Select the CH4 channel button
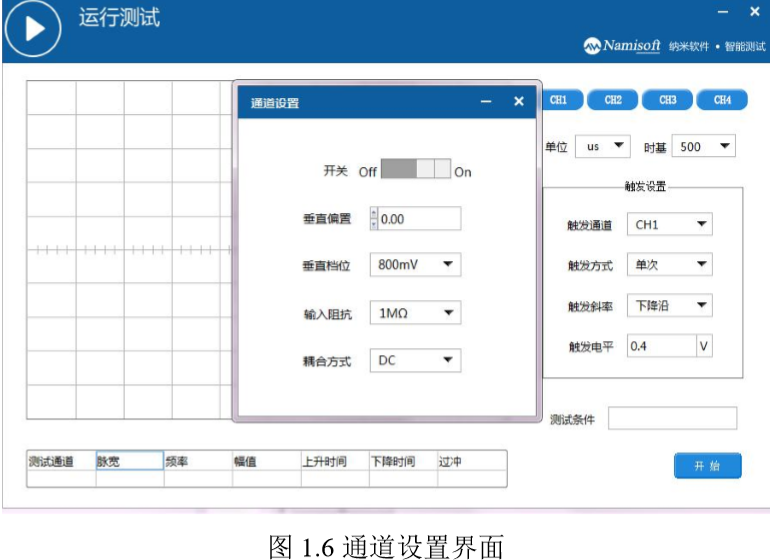The image size is (776, 560). pyautogui.click(x=722, y=100)
